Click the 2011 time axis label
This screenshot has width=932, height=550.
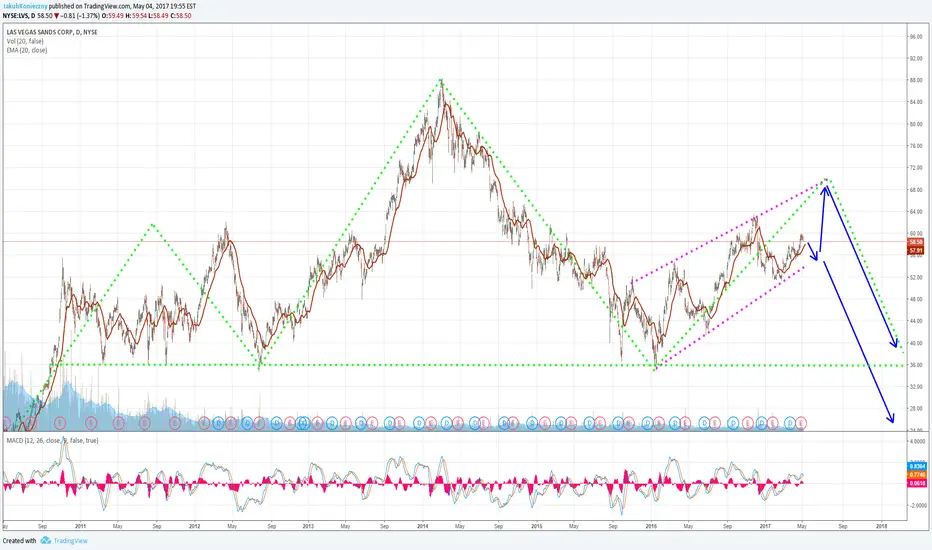tap(80, 526)
